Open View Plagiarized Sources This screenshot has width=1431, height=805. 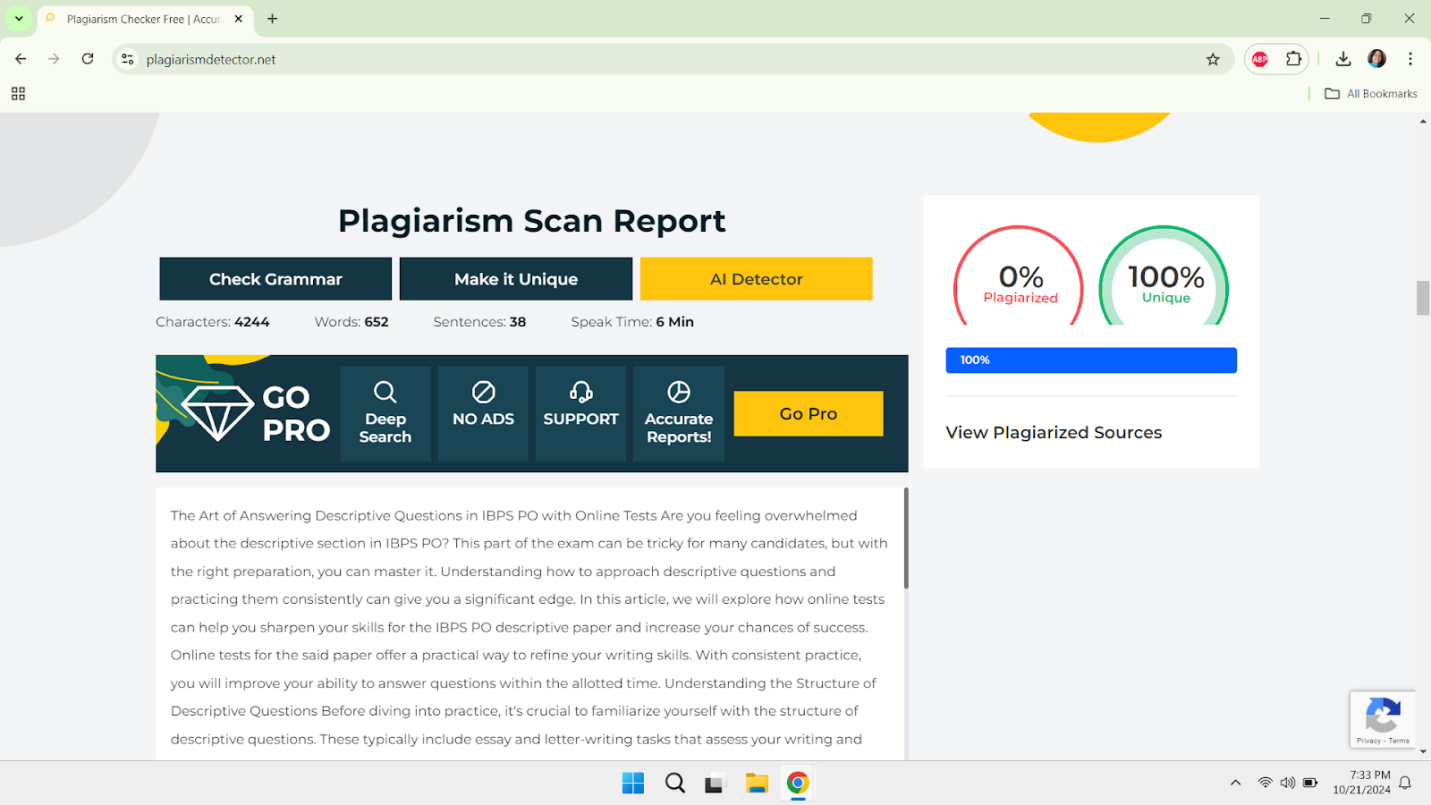pyautogui.click(x=1053, y=433)
